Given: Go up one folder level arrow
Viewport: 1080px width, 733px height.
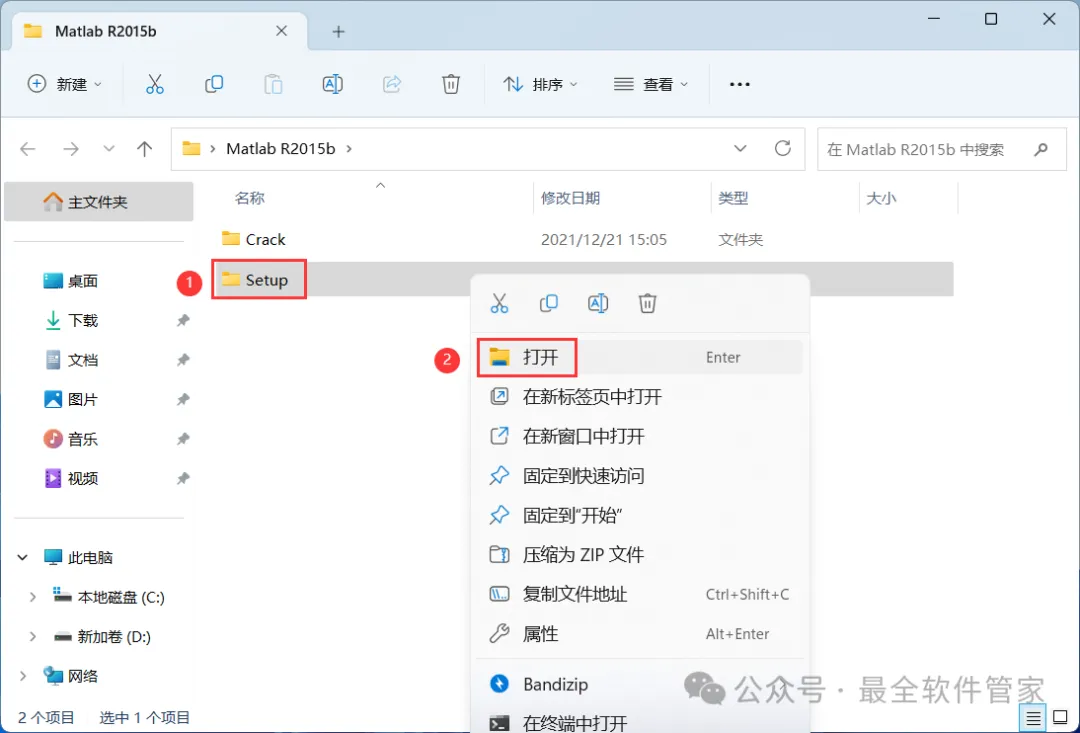Looking at the screenshot, I should pyautogui.click(x=145, y=149).
